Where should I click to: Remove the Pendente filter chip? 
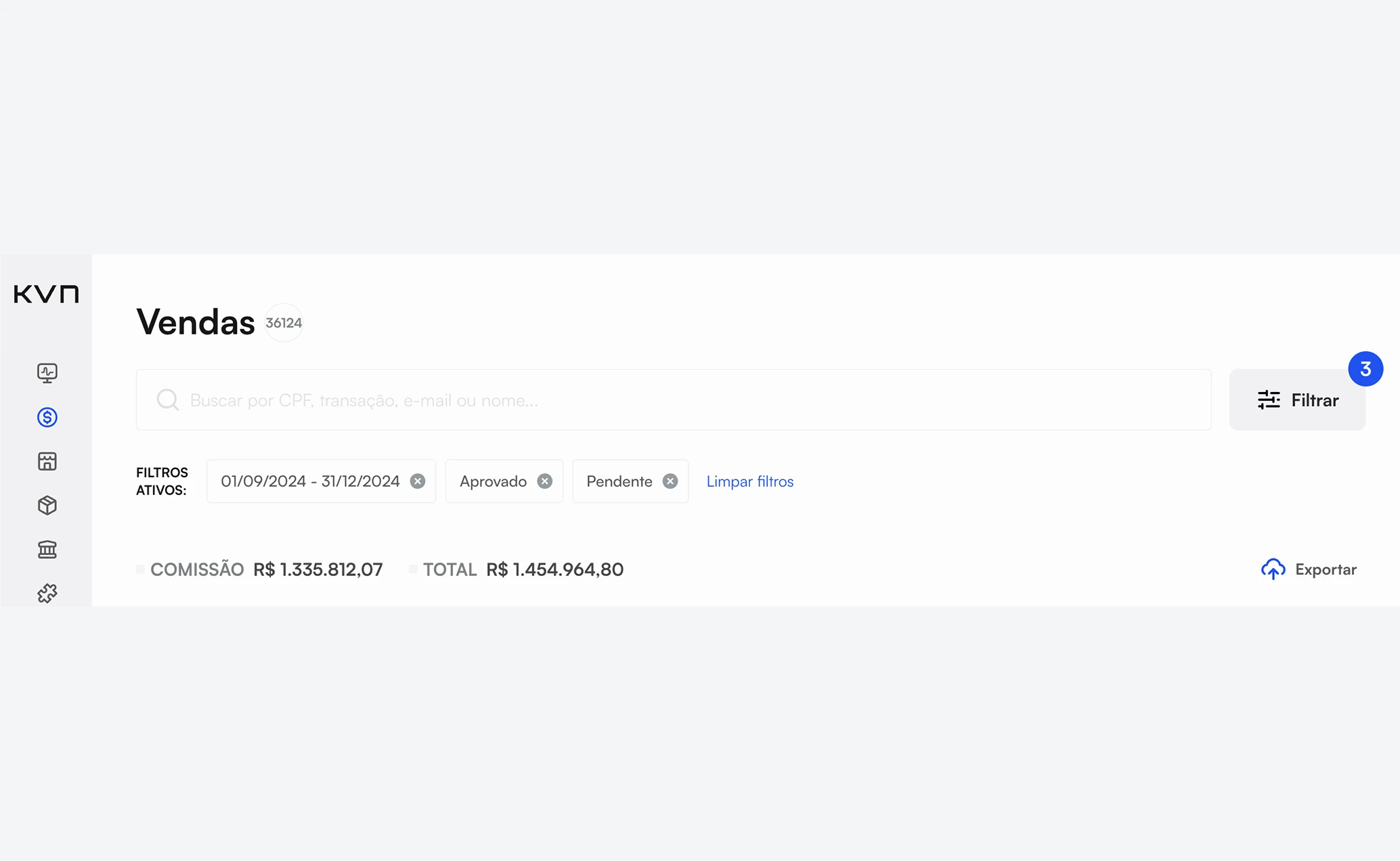click(670, 481)
